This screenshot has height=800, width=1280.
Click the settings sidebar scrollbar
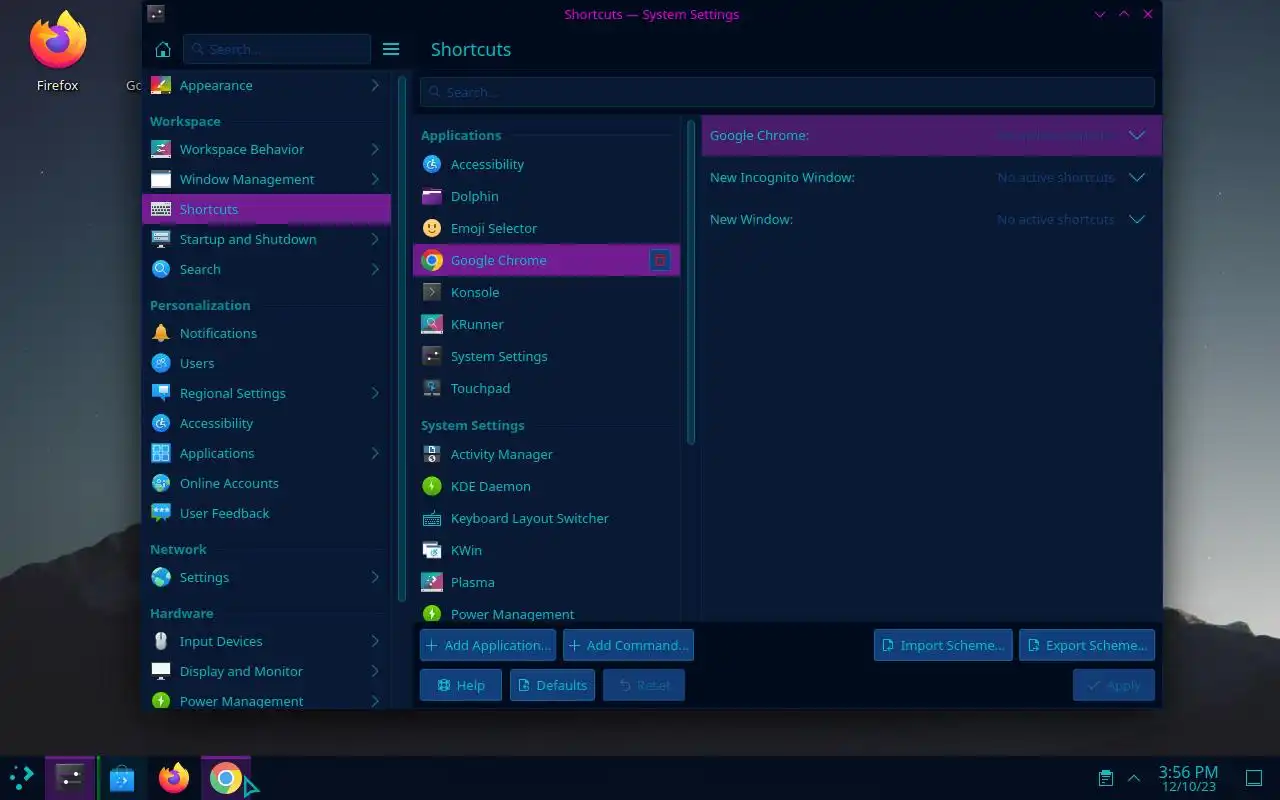(x=401, y=337)
